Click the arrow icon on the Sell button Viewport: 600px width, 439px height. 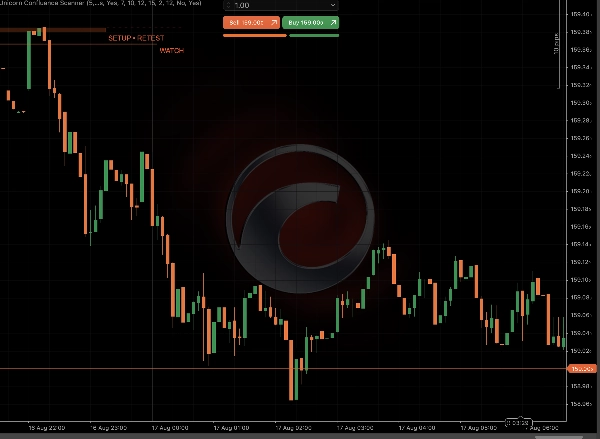click(274, 23)
